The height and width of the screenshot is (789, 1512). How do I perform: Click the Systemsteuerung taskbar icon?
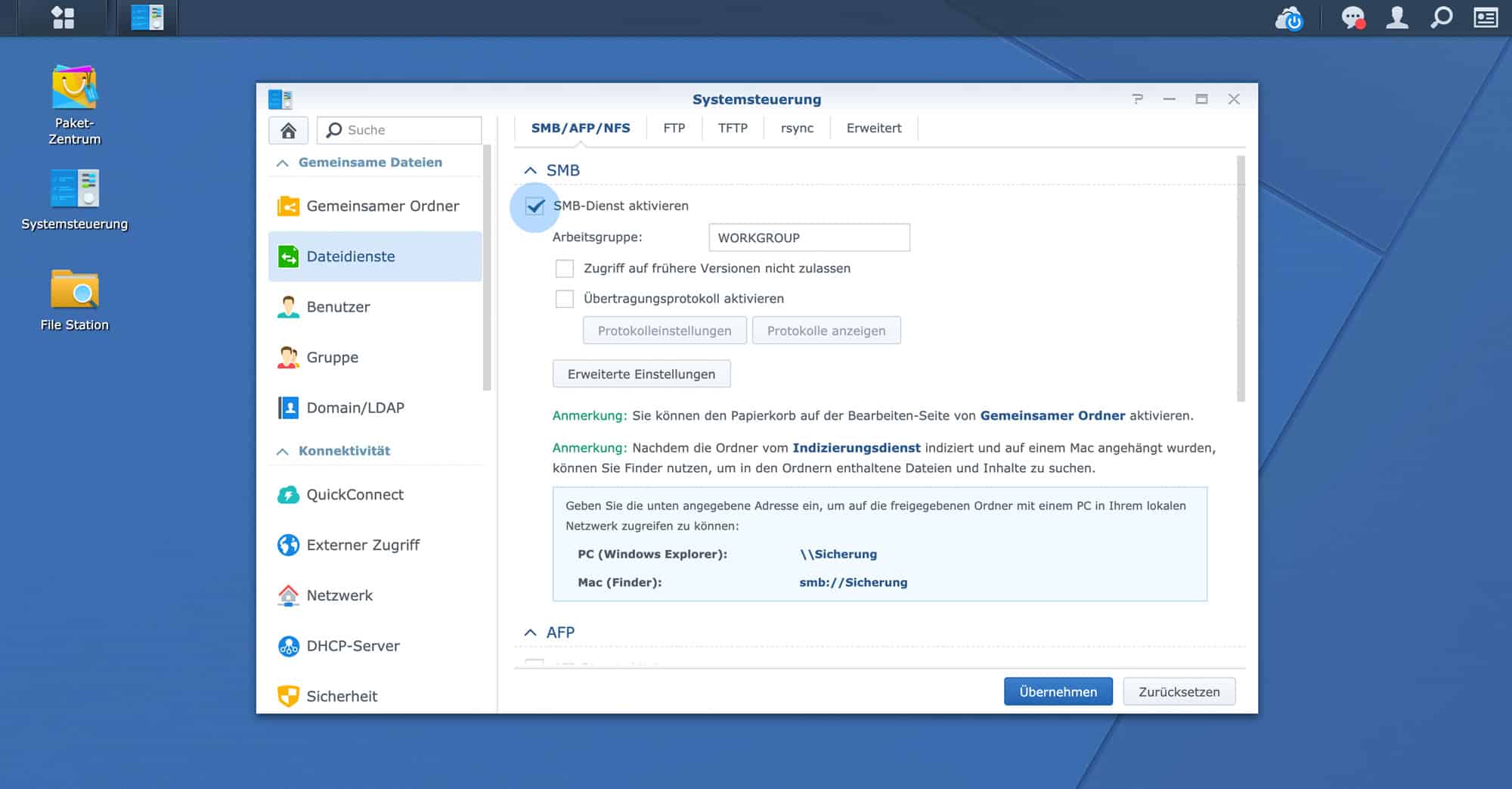click(147, 17)
